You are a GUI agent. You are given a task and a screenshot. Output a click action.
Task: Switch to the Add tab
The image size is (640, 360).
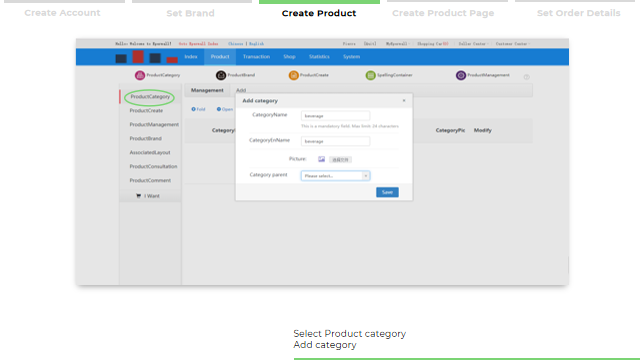pyautogui.click(x=241, y=90)
